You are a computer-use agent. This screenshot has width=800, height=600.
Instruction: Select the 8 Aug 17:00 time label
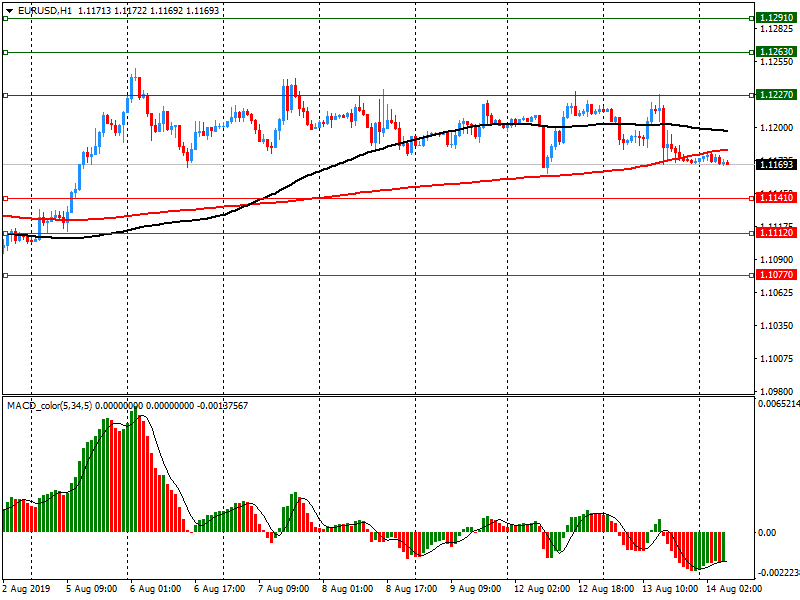click(x=411, y=589)
